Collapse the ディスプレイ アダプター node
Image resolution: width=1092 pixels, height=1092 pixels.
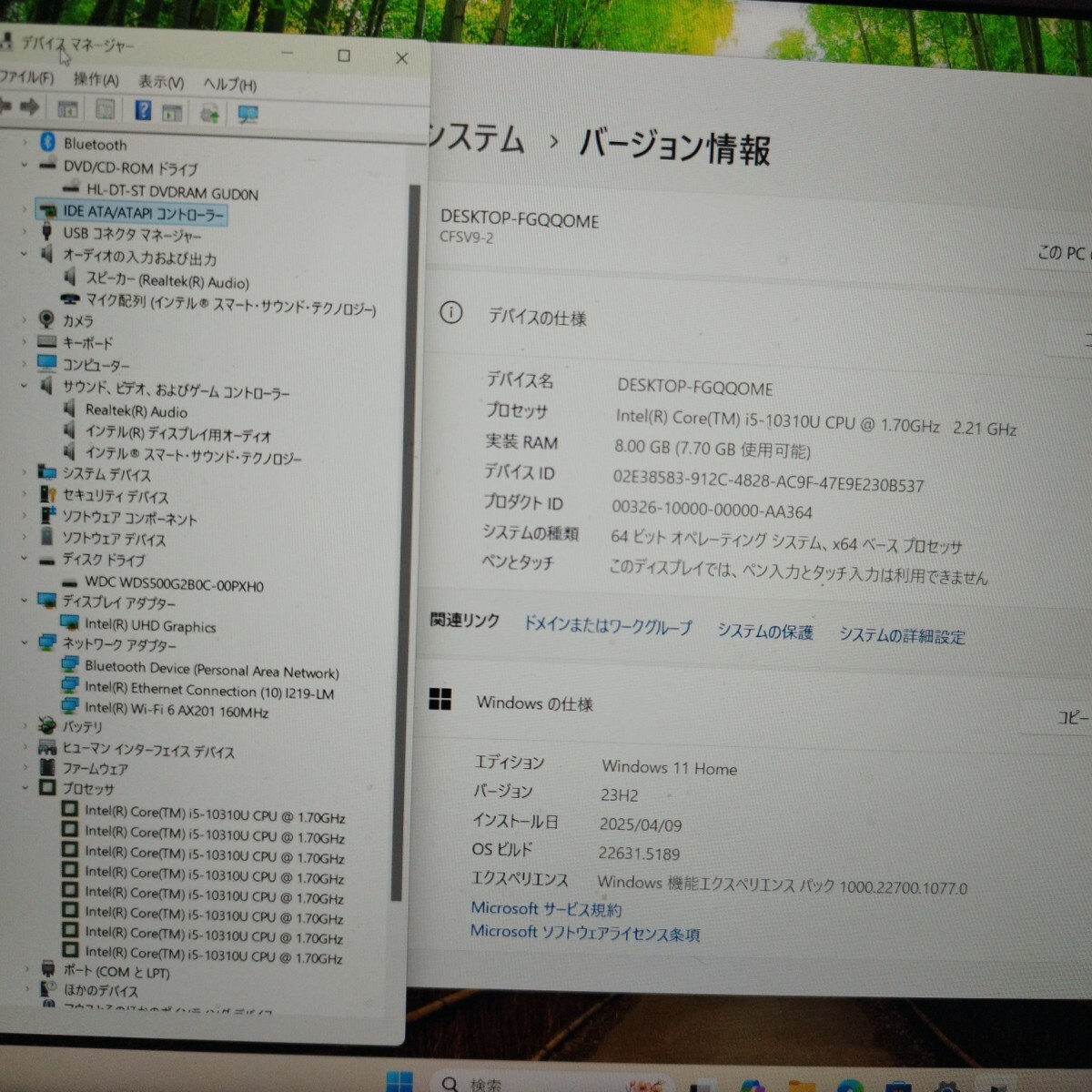coord(25,600)
